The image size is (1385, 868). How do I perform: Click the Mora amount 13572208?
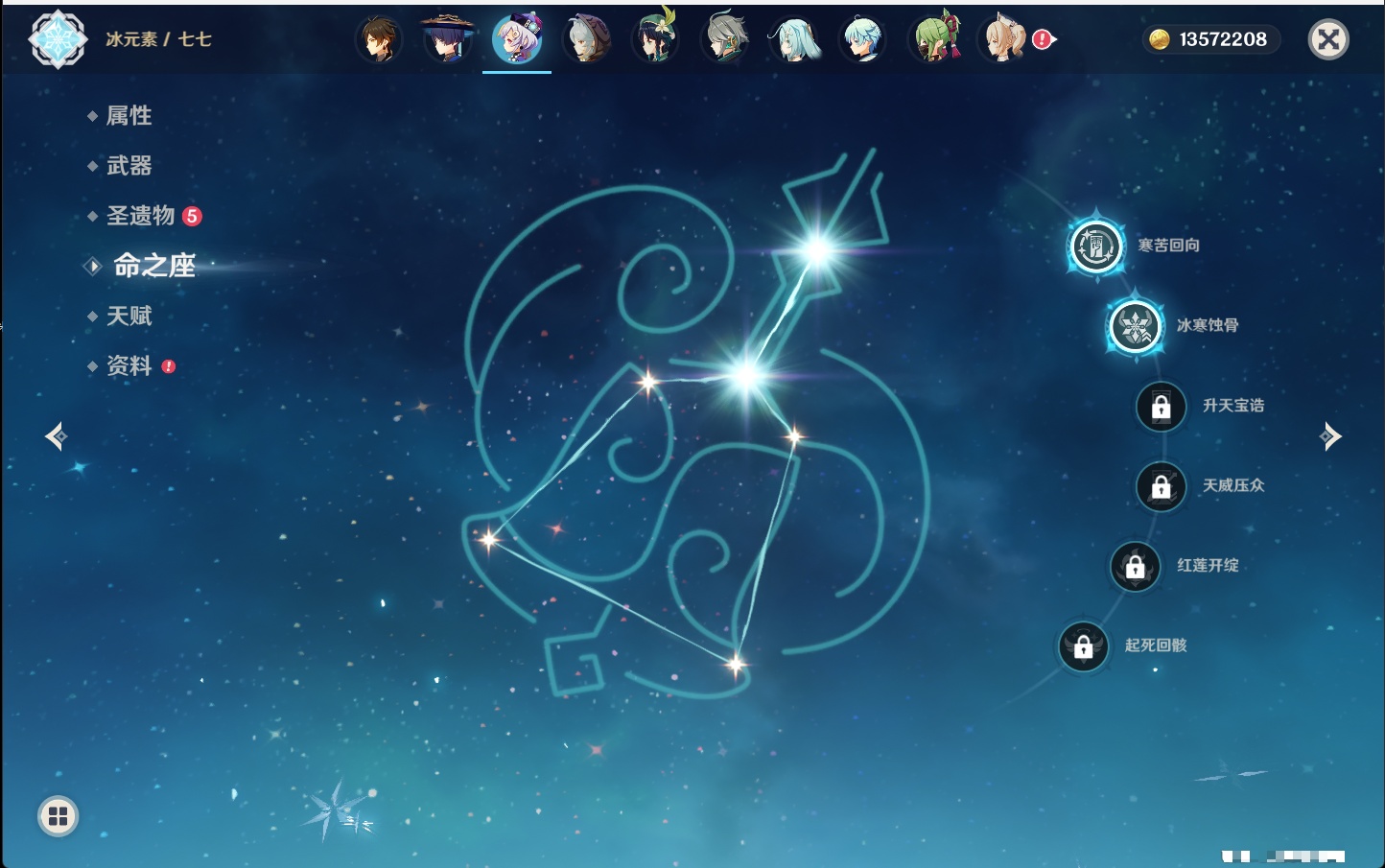click(1223, 39)
